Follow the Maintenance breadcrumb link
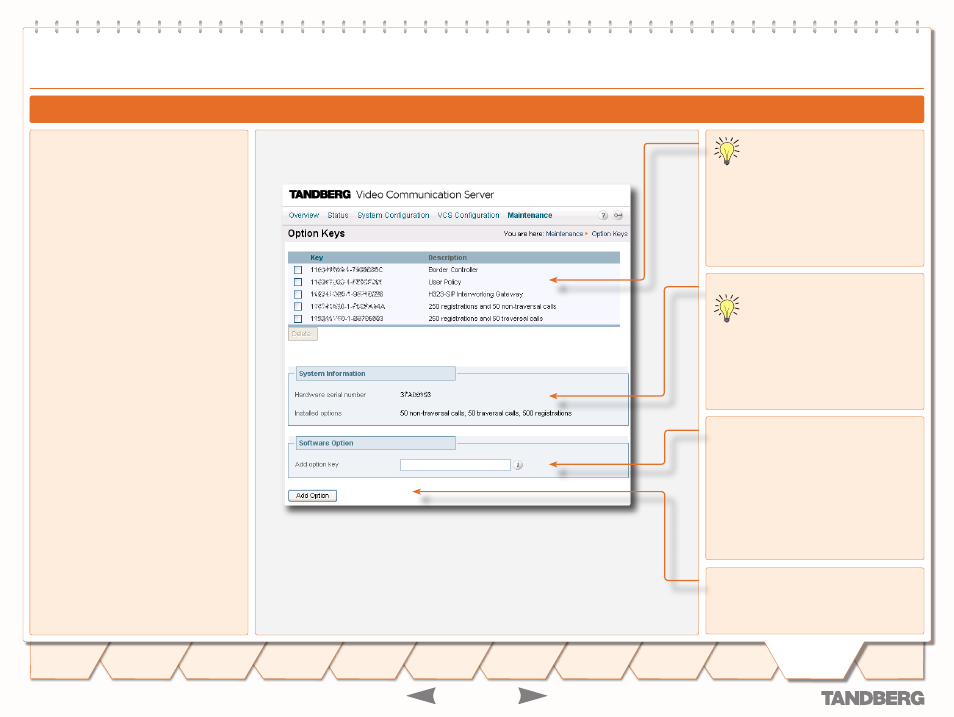The width and height of the screenshot is (954, 717). (564, 234)
